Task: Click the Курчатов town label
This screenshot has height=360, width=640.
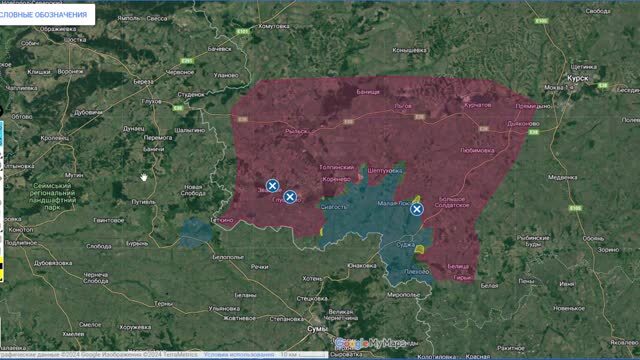Action: [x=478, y=105]
